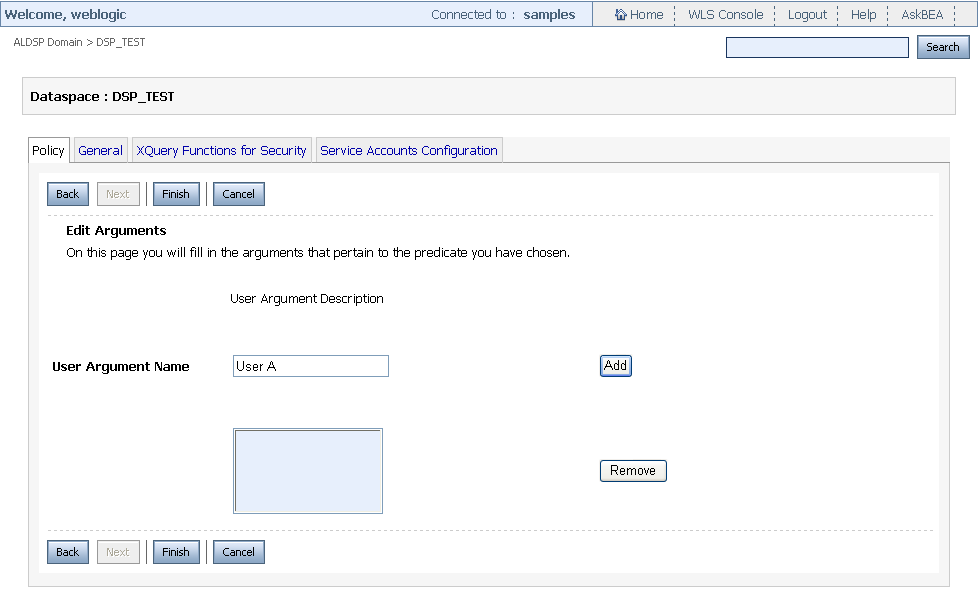Click the top Next button
Image resolution: width=979 pixels, height=590 pixels.
pos(117,194)
